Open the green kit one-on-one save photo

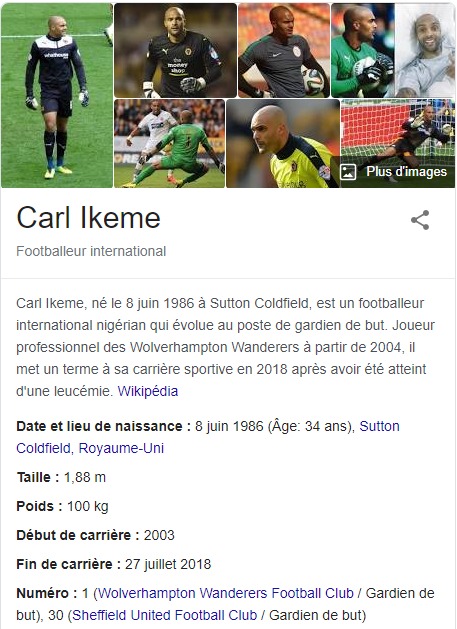pyautogui.click(x=169, y=144)
